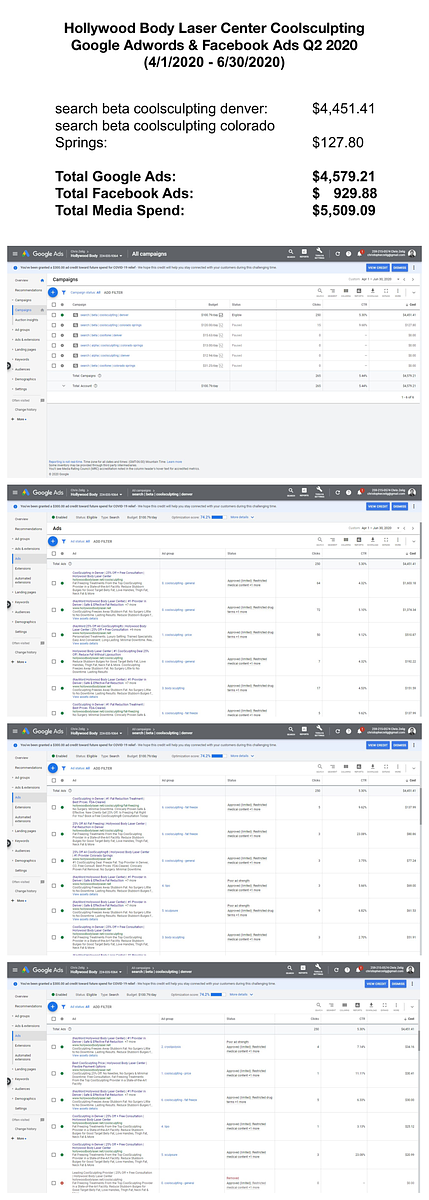Select Auction insights in Campaigns page sidebar

point(26,319)
